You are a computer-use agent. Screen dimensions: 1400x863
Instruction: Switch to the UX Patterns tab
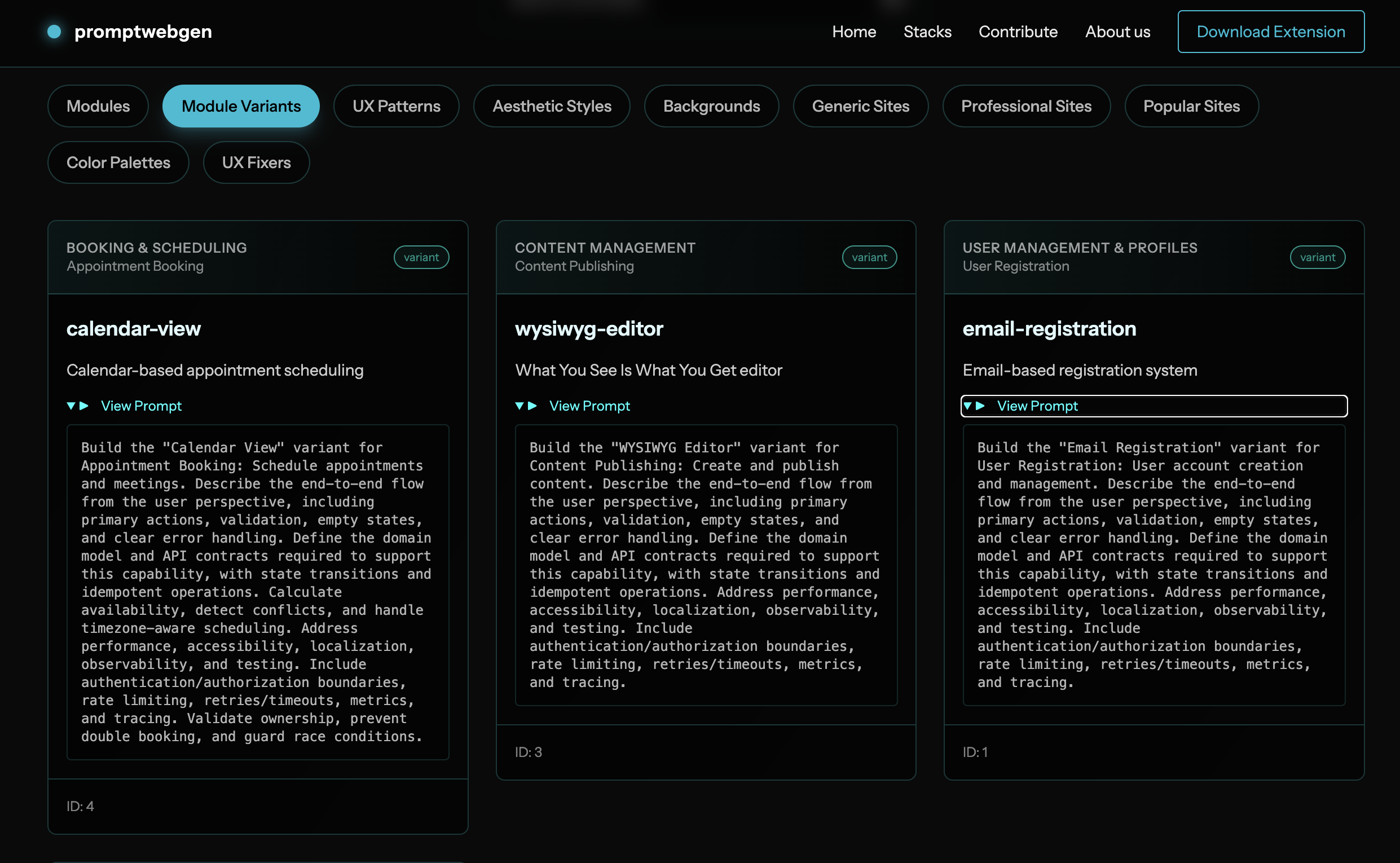(396, 106)
